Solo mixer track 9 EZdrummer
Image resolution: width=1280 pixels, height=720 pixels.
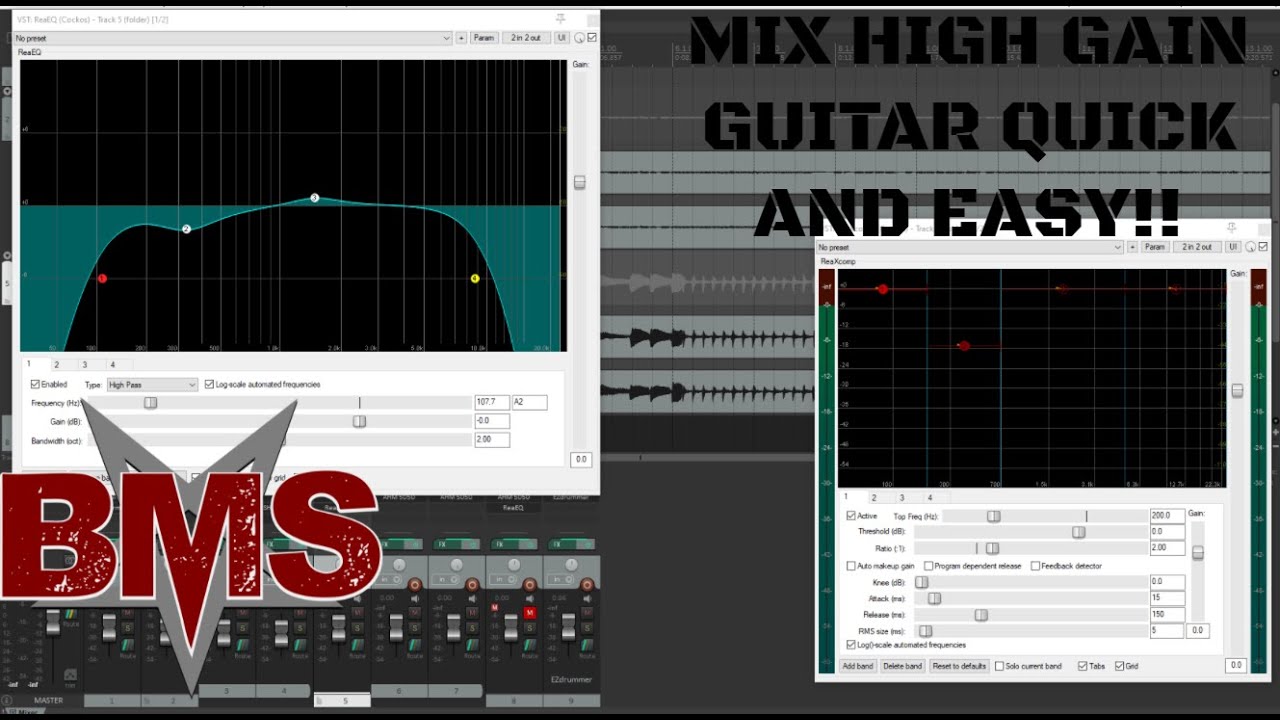click(x=587, y=627)
